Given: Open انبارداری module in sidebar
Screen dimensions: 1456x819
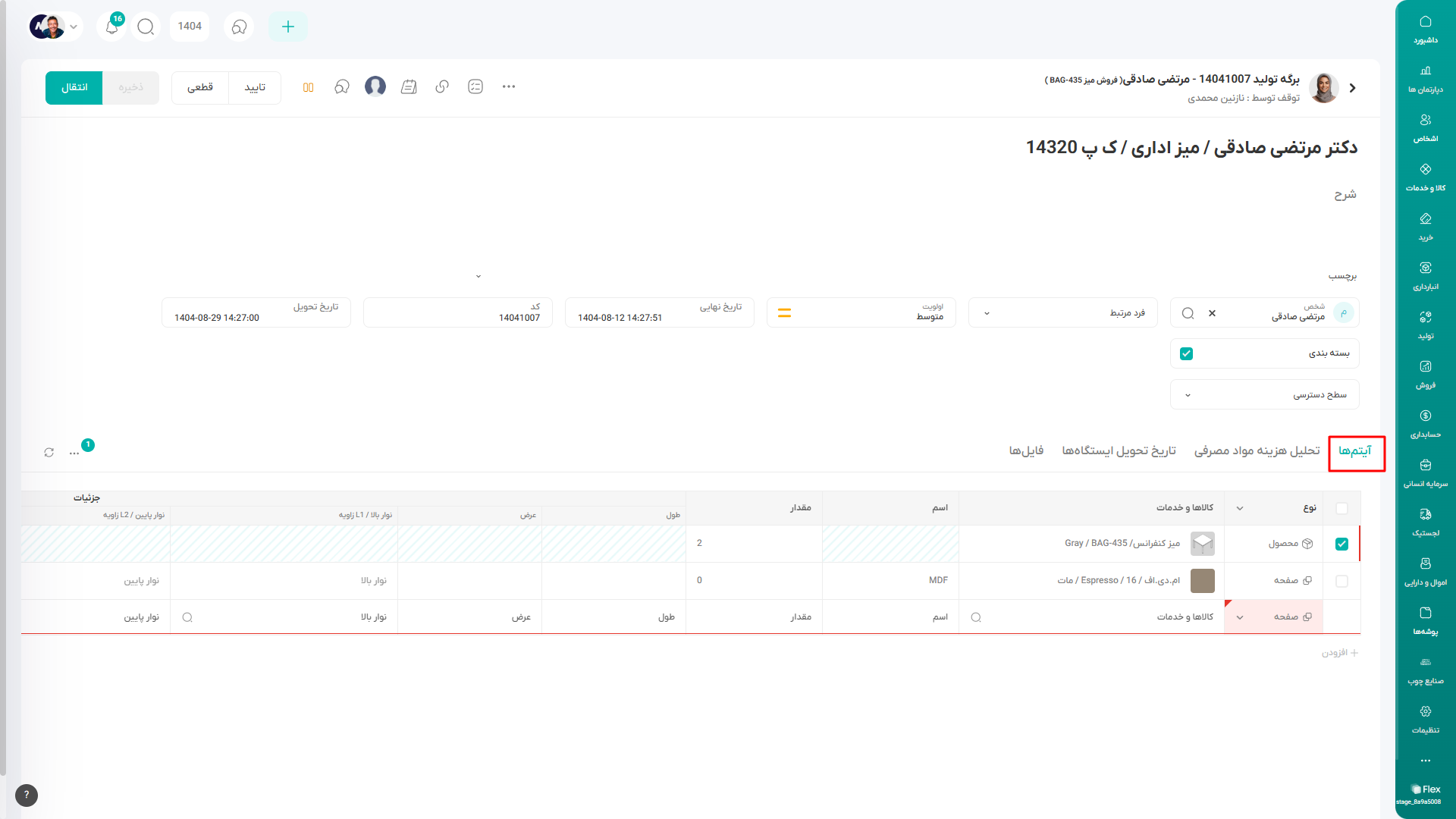Looking at the screenshot, I should pyautogui.click(x=1425, y=275).
